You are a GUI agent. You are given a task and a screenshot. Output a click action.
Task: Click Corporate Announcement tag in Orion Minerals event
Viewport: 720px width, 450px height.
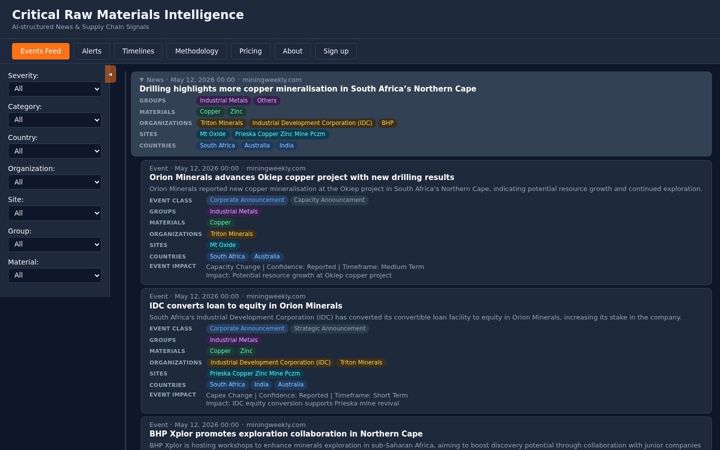click(247, 200)
